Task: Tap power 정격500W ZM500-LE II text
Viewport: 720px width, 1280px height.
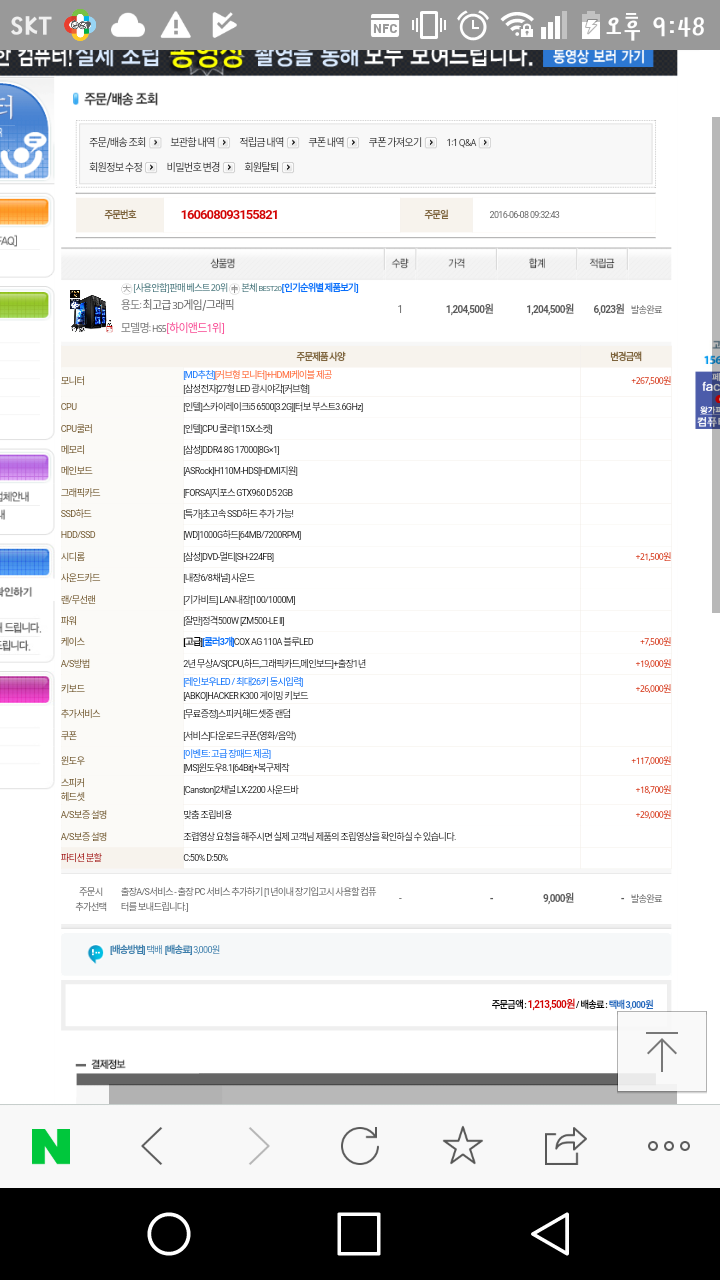Action: tap(234, 621)
